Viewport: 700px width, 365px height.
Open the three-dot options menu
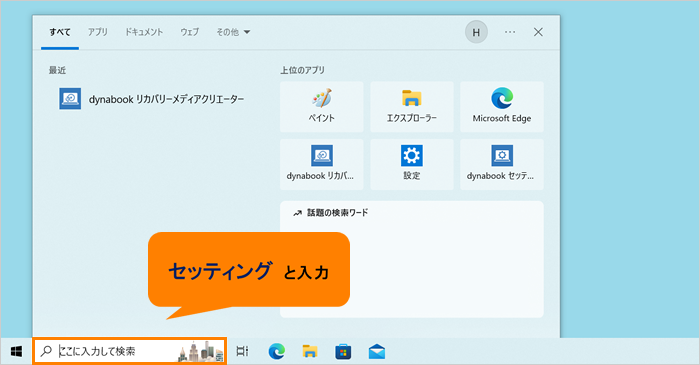point(510,32)
